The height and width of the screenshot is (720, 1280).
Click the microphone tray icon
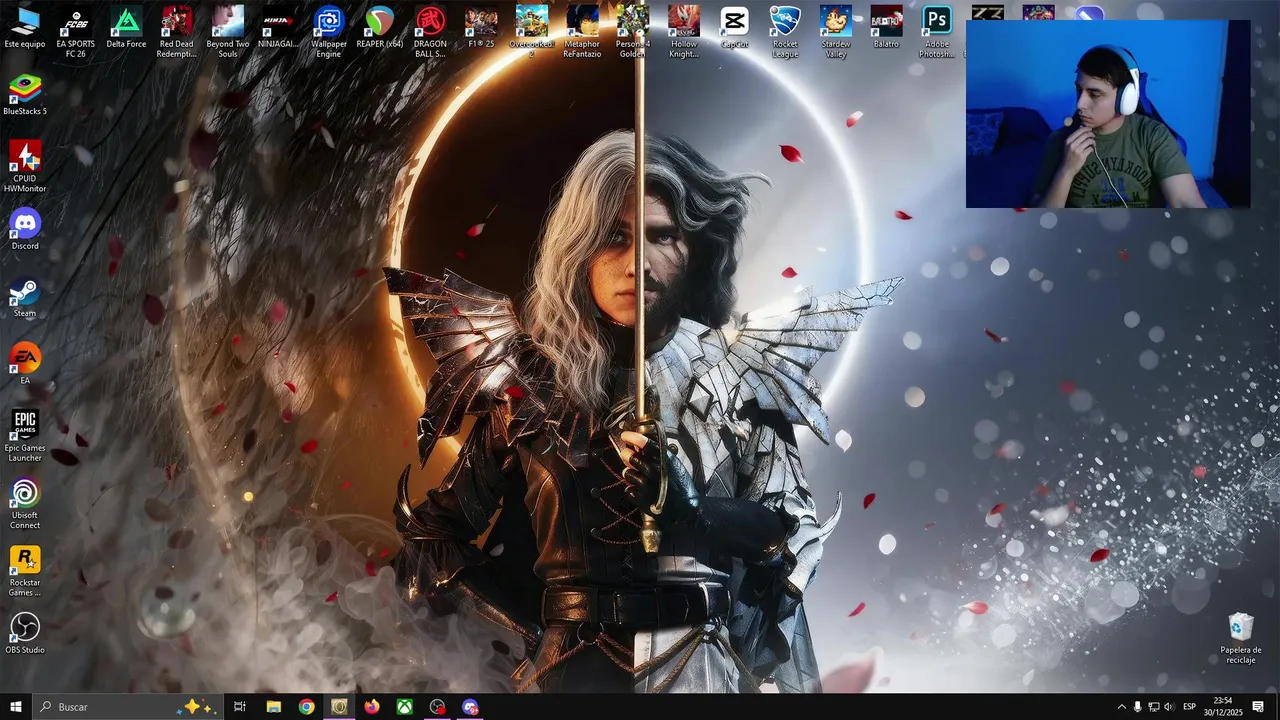pos(1137,707)
